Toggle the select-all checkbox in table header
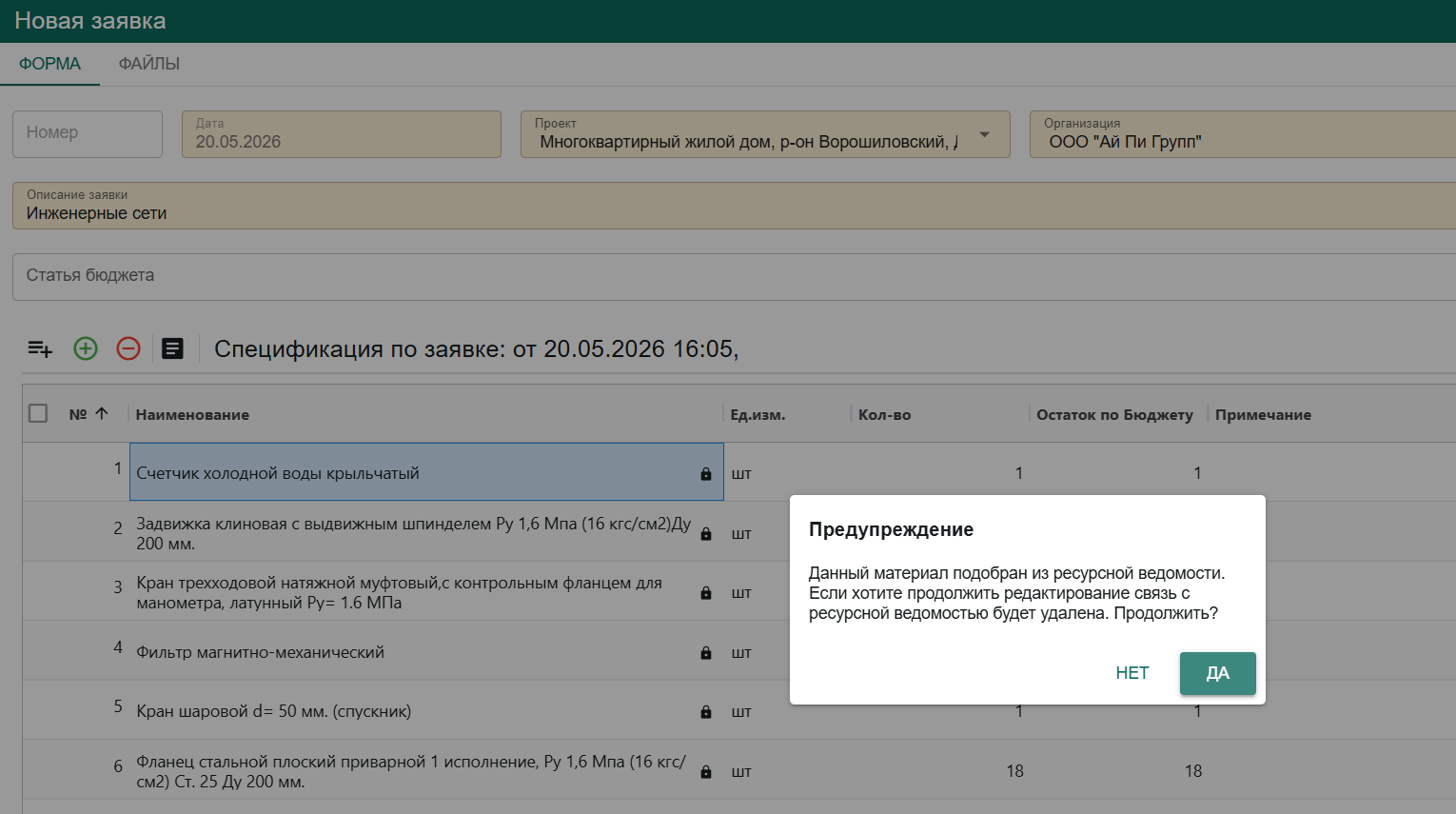 pos(38,413)
